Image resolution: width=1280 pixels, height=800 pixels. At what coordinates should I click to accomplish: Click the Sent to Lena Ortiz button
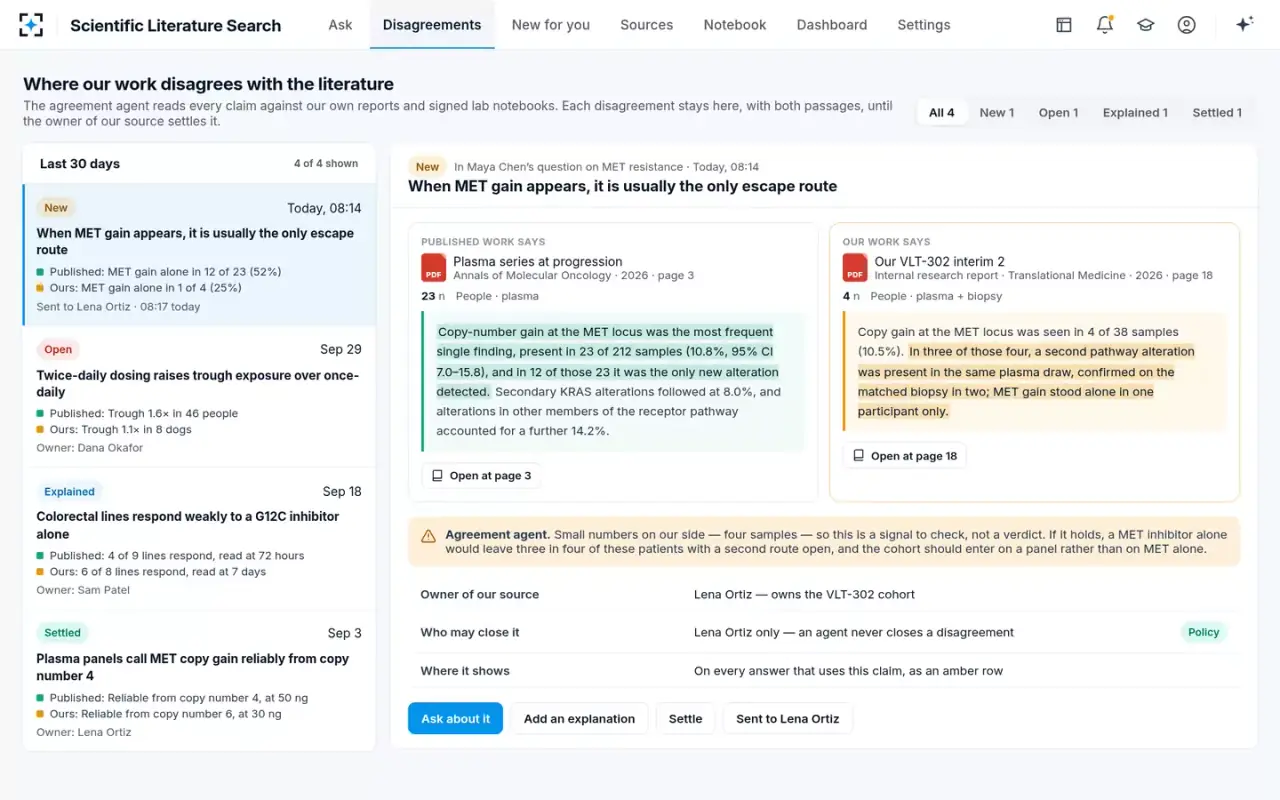788,719
